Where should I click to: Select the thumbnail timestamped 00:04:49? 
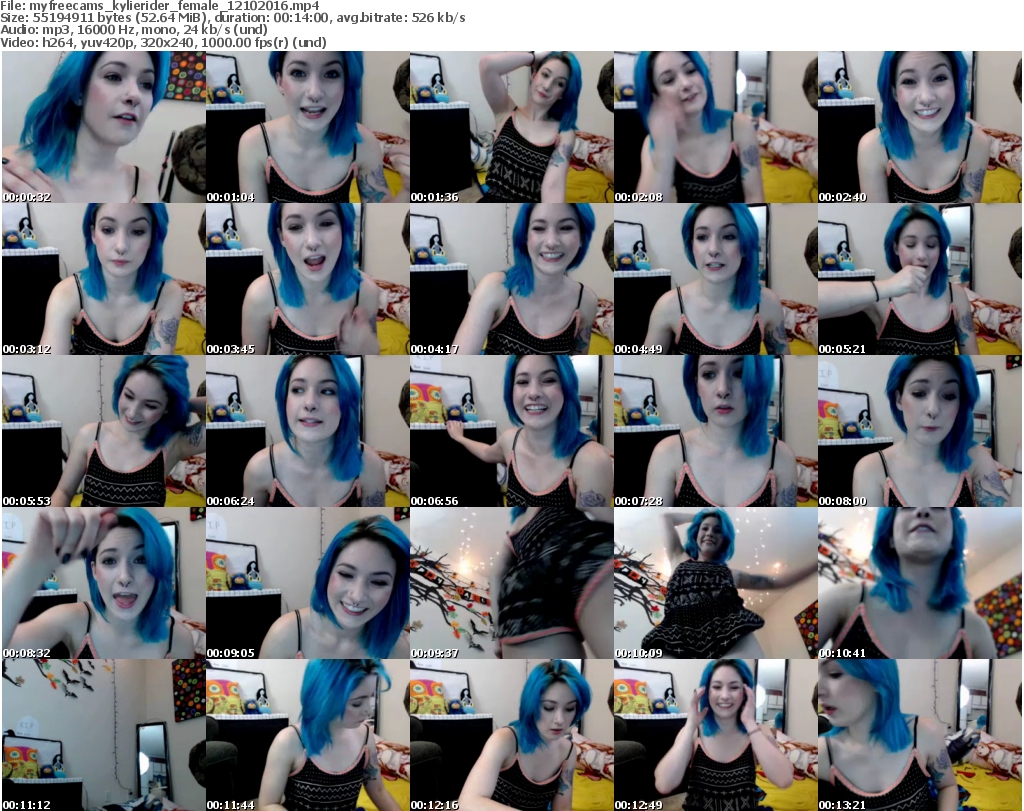click(x=716, y=279)
